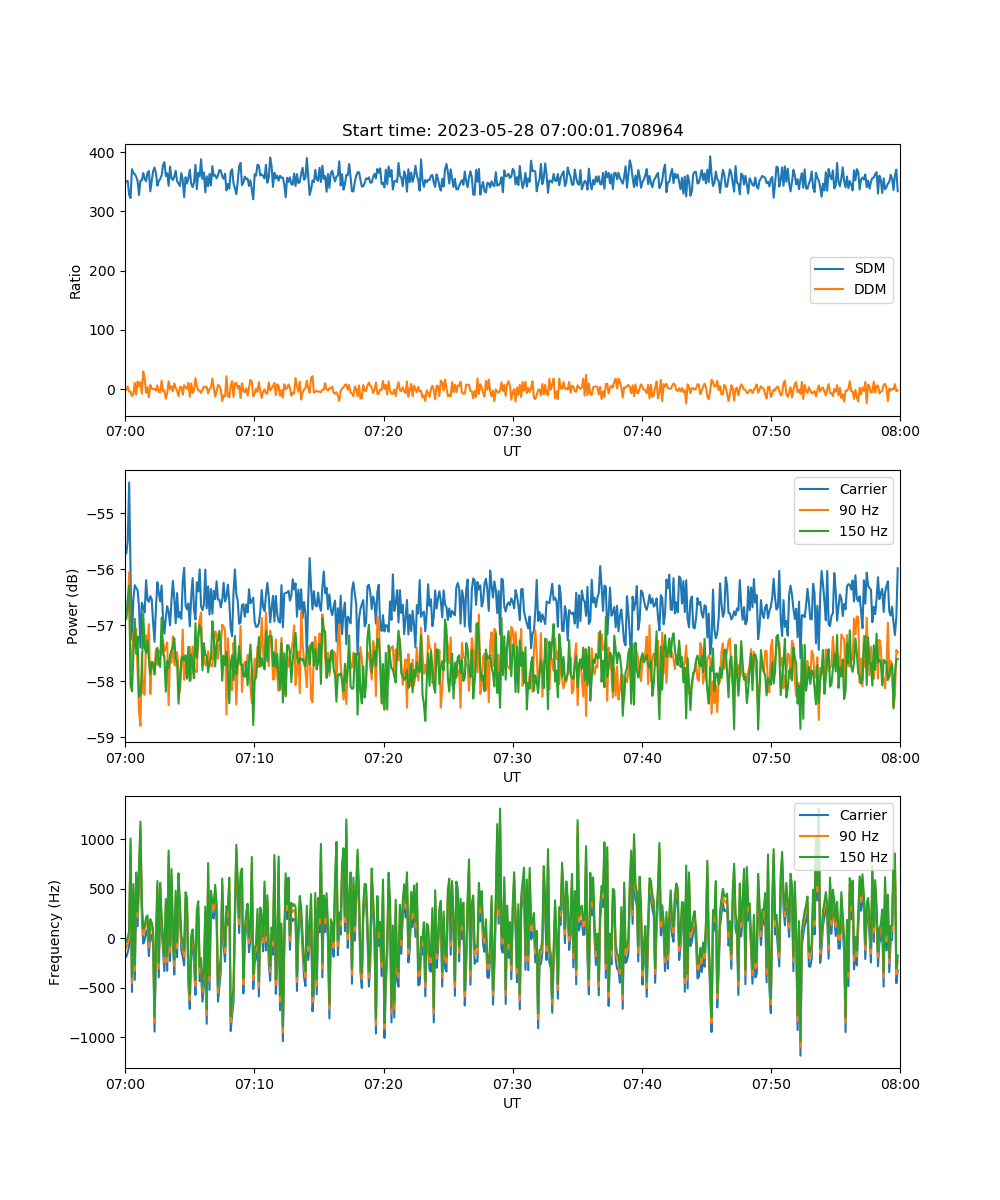The height and width of the screenshot is (1200, 1000).
Task: Click the 07:00 tick under the Frequency plot
Action: (x=125, y=1083)
